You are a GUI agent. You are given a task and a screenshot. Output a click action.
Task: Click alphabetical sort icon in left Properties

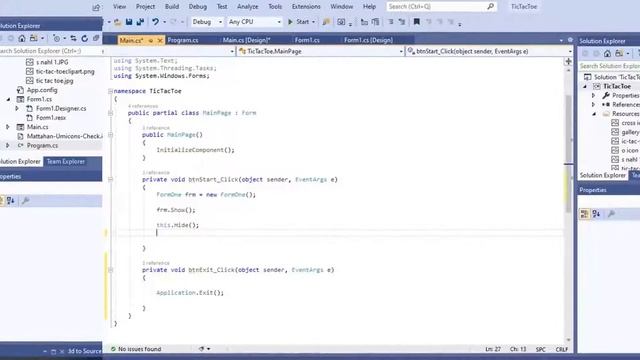(x=11, y=200)
